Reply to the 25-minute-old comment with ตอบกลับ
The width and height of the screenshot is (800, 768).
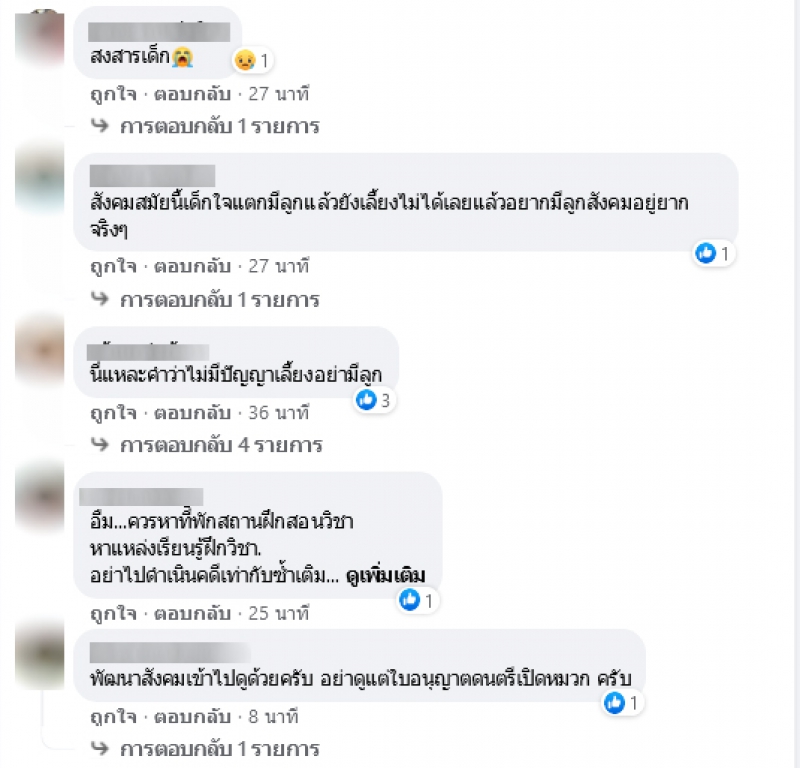click(x=192, y=613)
